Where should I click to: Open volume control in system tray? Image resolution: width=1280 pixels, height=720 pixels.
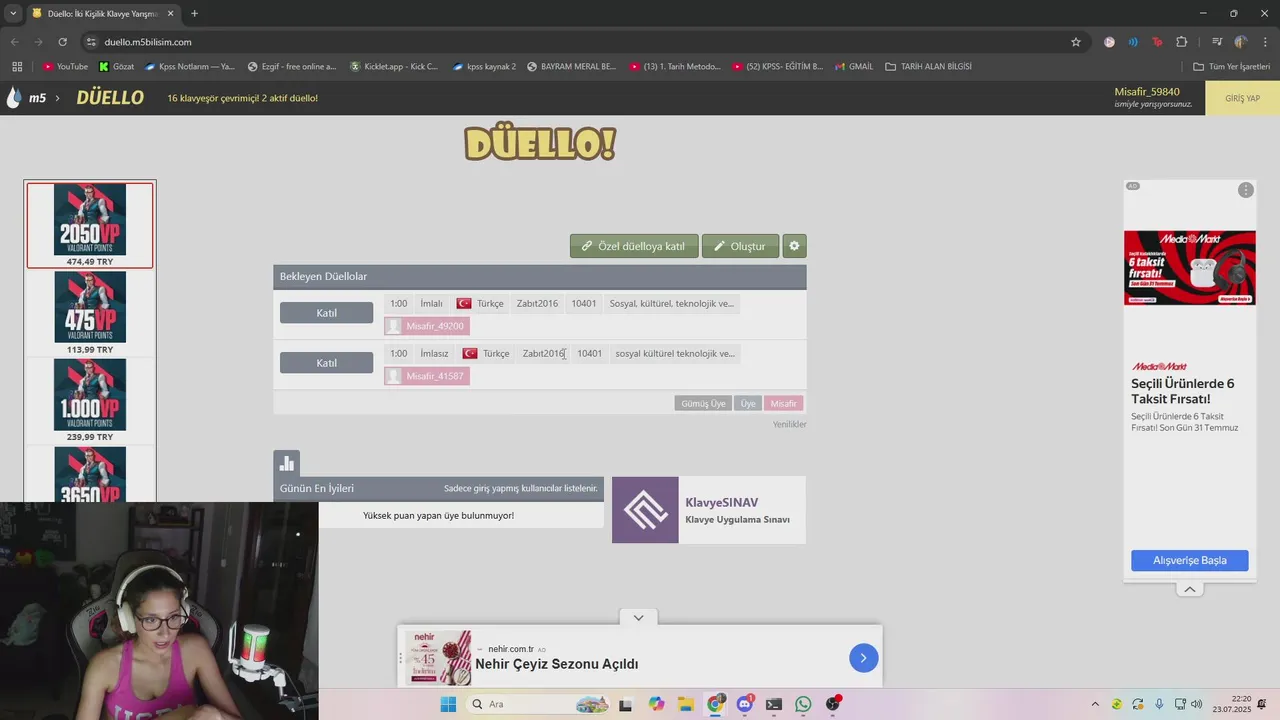(x=1196, y=704)
